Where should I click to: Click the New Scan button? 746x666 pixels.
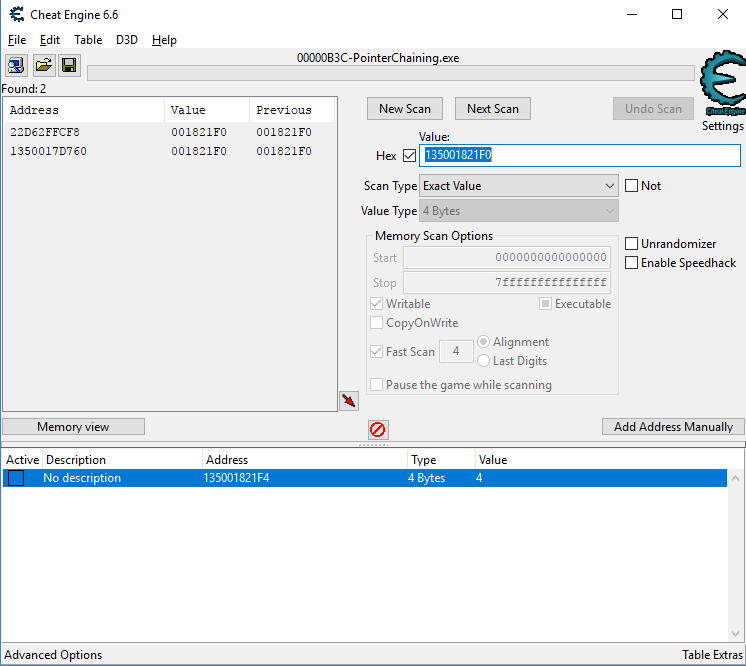coord(405,109)
